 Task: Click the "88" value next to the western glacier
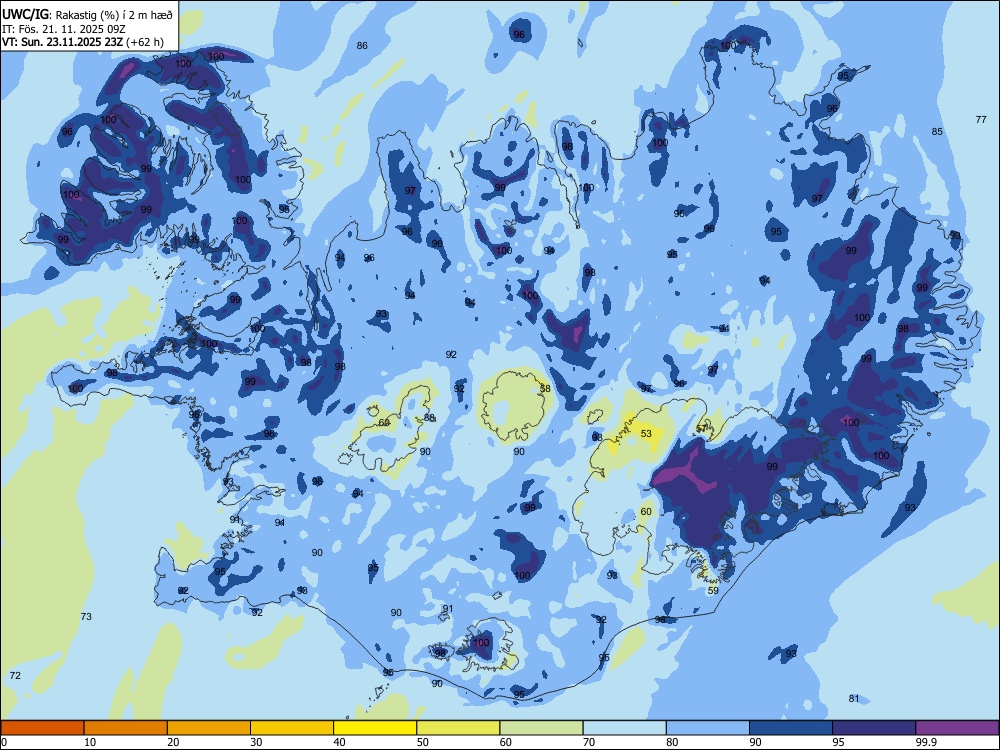pyautogui.click(x=429, y=418)
